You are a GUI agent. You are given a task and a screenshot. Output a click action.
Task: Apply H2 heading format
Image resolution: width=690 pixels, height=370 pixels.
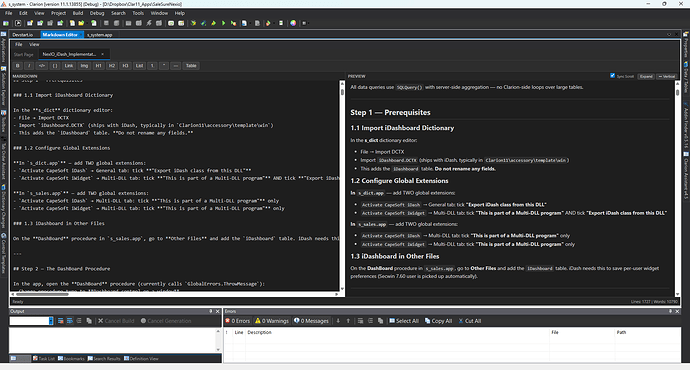pyautogui.click(x=112, y=66)
